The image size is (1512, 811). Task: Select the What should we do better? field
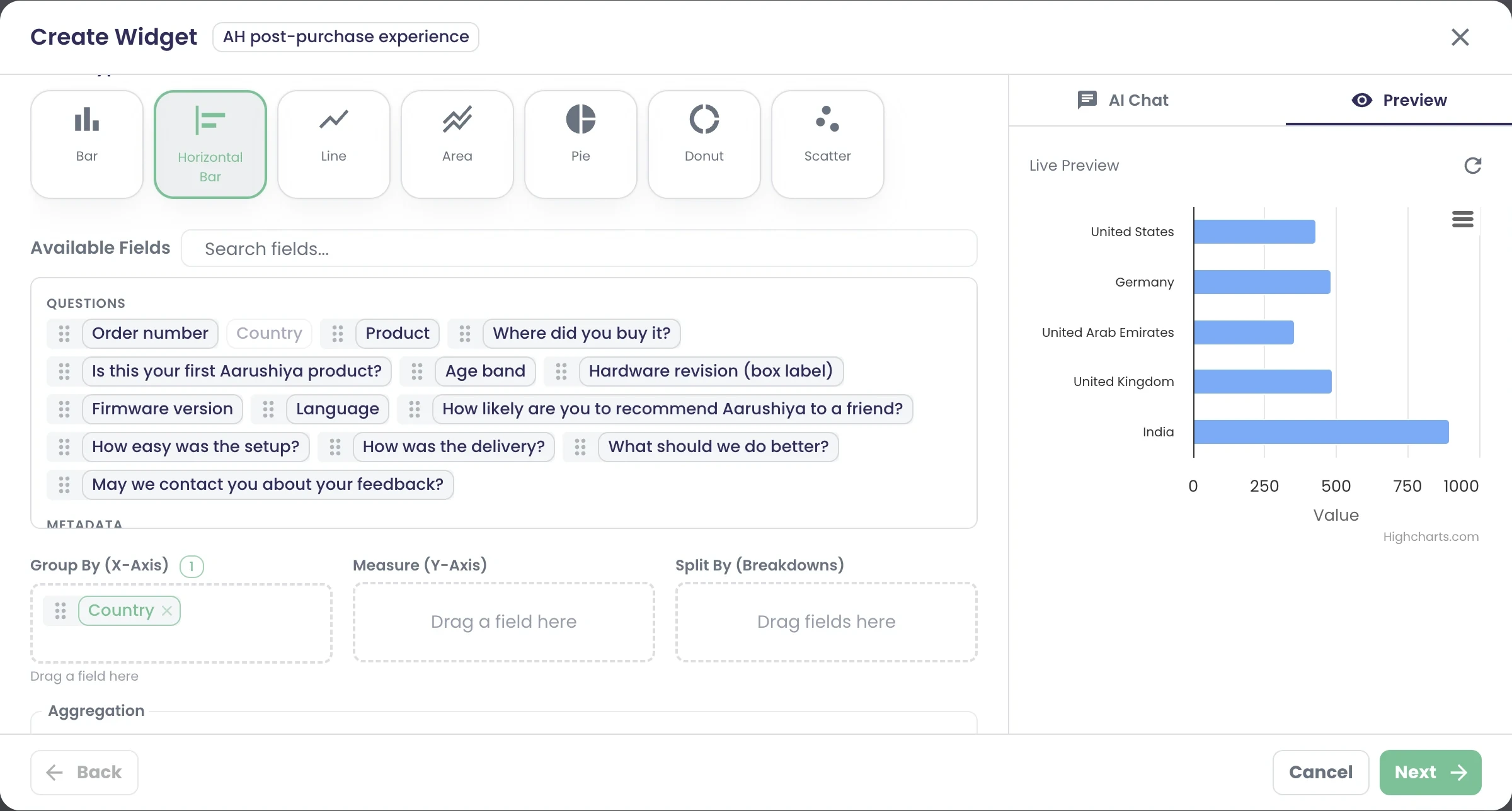pyautogui.click(x=718, y=447)
